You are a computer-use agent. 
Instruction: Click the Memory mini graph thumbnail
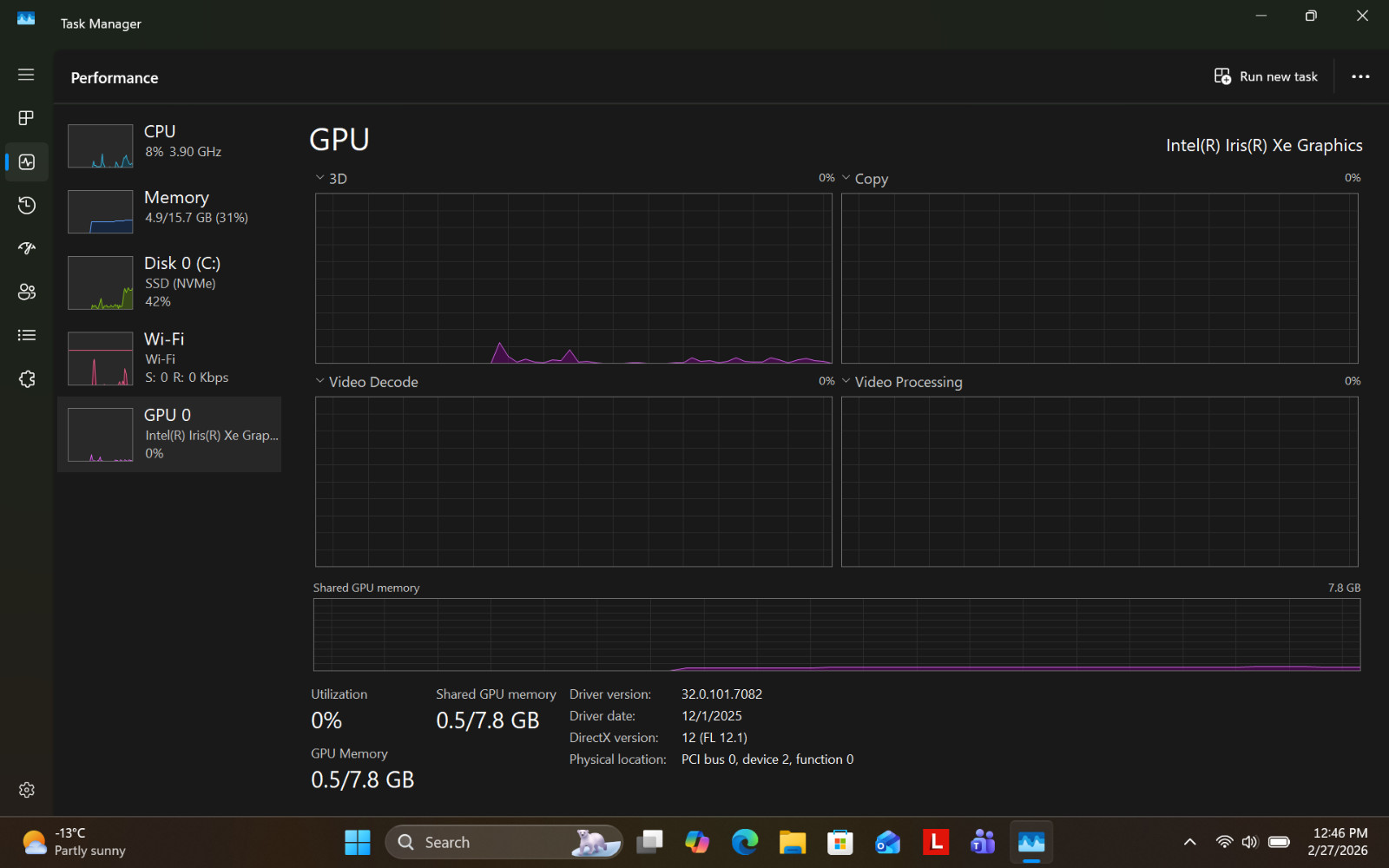101,212
